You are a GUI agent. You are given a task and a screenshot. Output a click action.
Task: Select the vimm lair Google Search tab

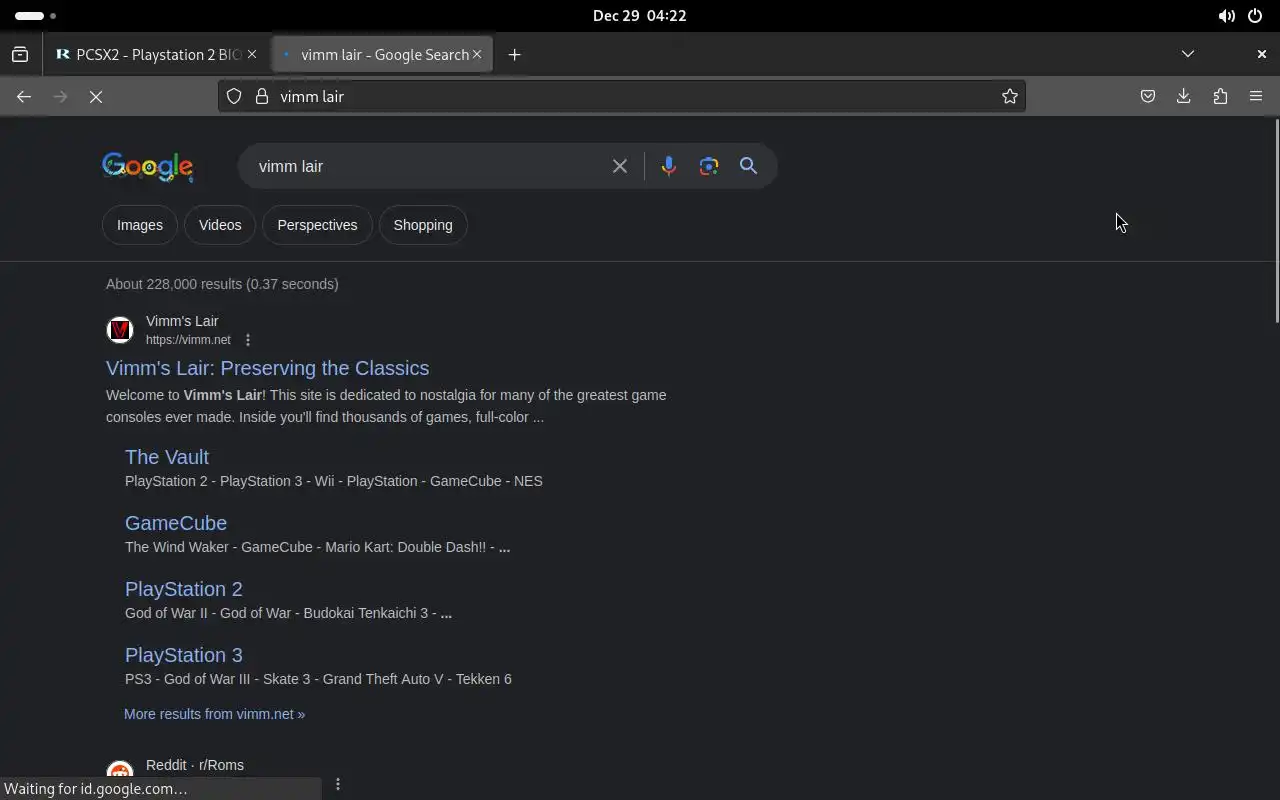click(x=382, y=55)
